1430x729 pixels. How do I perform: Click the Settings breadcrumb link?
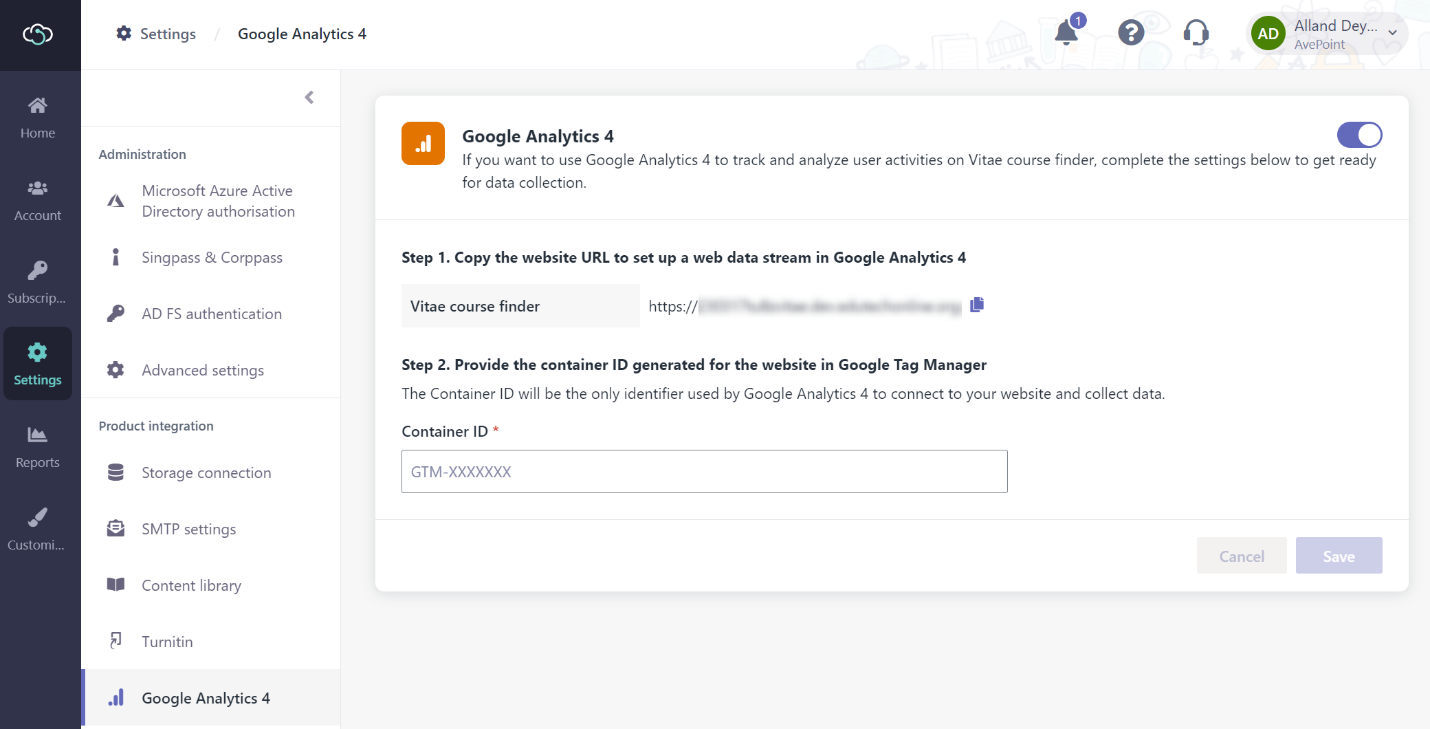click(168, 34)
